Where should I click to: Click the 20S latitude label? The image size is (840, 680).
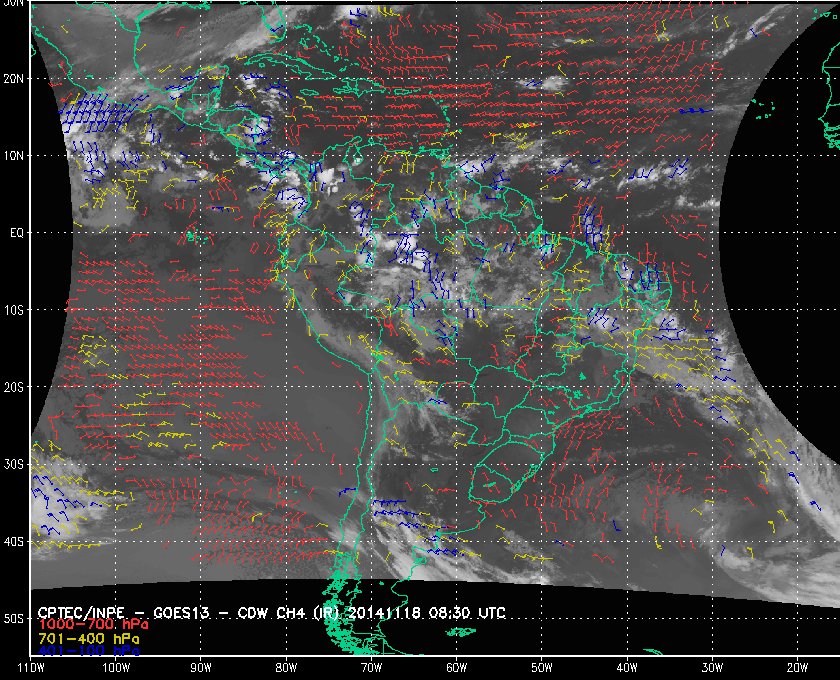click(x=13, y=387)
